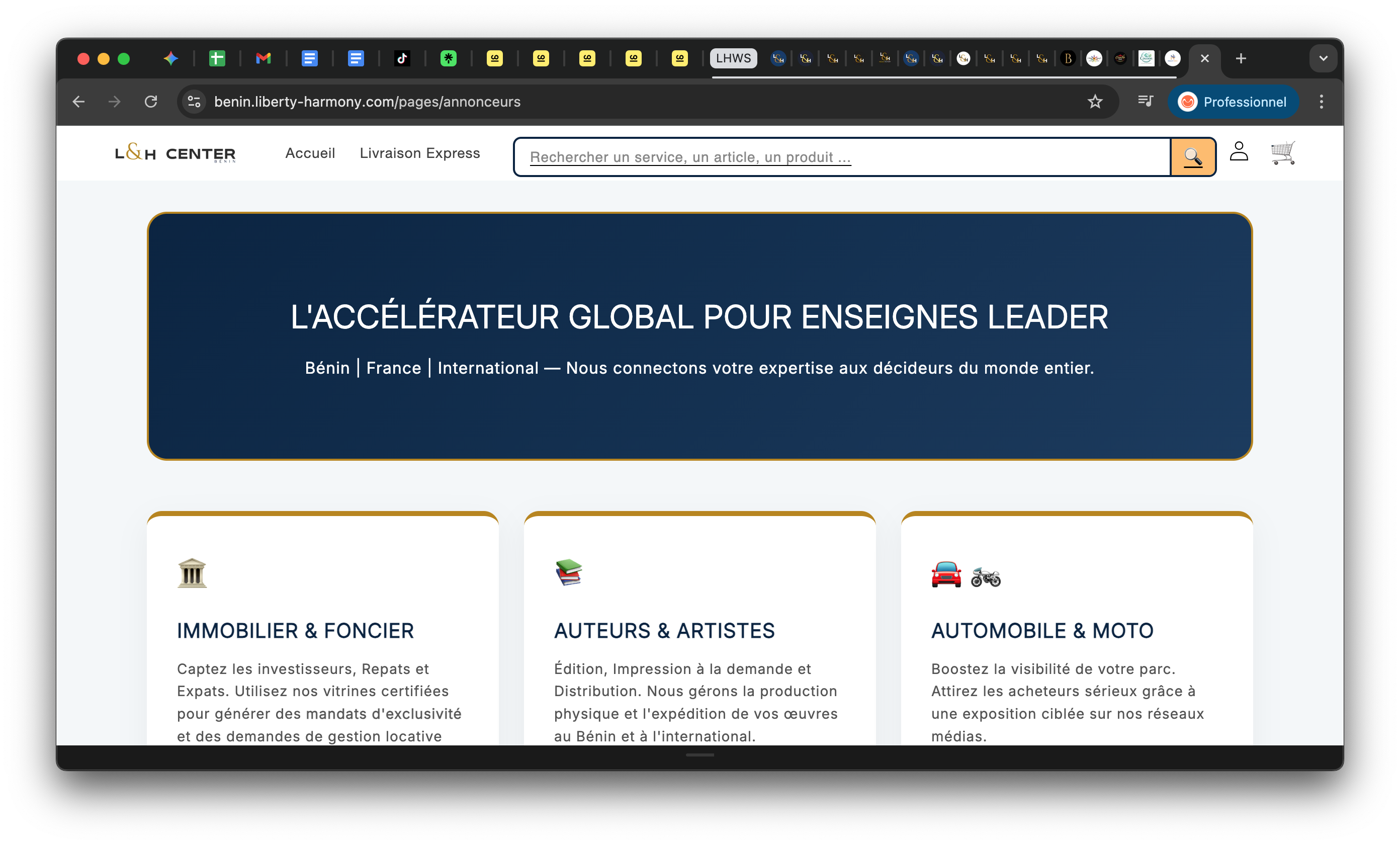Image resolution: width=1400 pixels, height=845 pixels.
Task: Open Chrome's three-dot menu
Action: [1321, 102]
